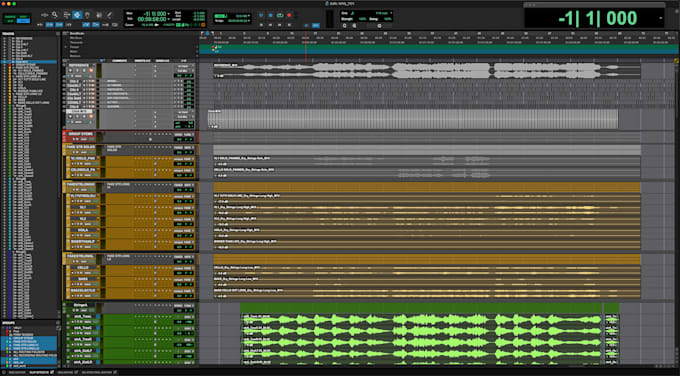Select the Pencil tool
Screen dimensions: 680x376
[110, 15]
